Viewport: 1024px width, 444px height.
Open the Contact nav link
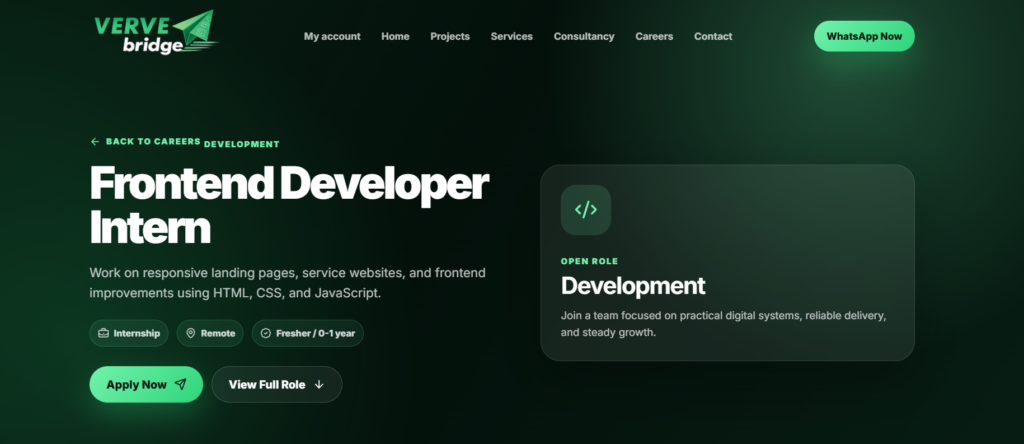coord(712,37)
